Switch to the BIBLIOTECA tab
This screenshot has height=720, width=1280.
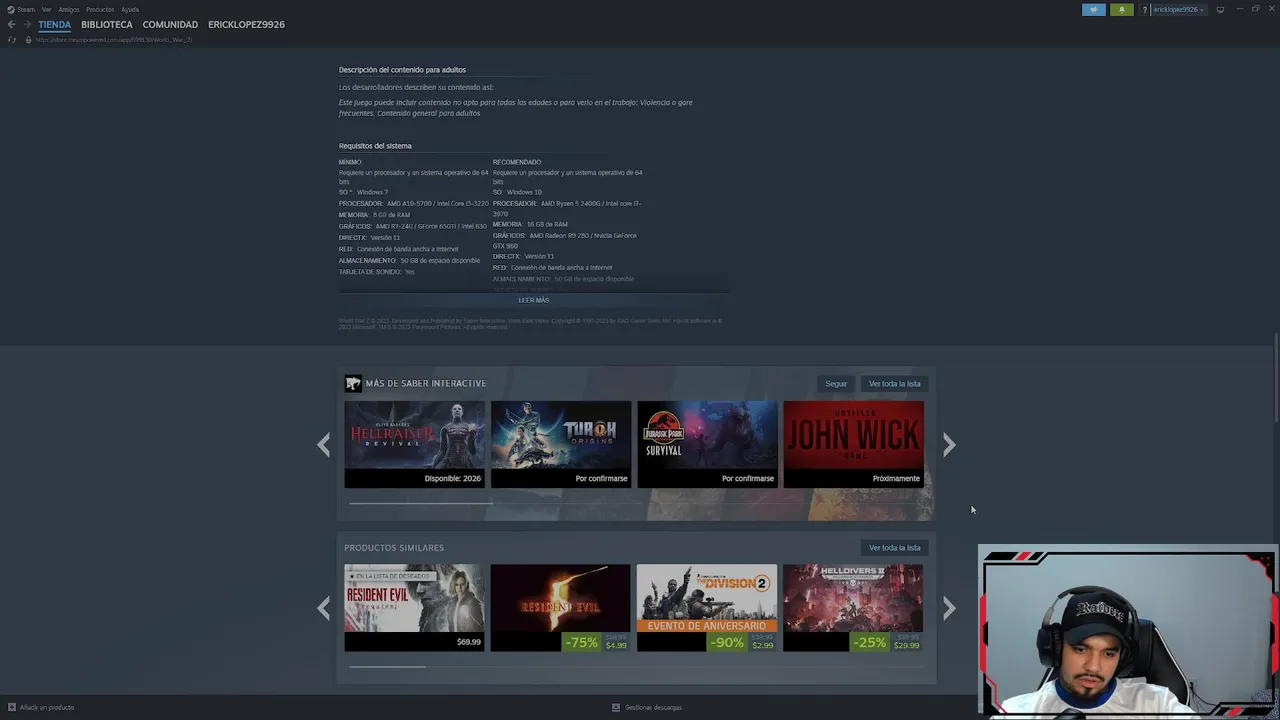point(107,24)
